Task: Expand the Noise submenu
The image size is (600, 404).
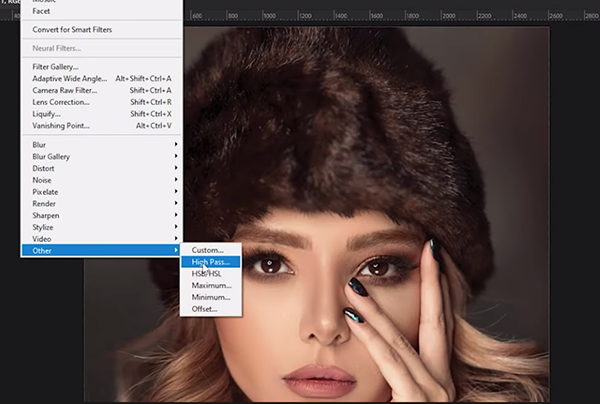Action: click(x=101, y=180)
